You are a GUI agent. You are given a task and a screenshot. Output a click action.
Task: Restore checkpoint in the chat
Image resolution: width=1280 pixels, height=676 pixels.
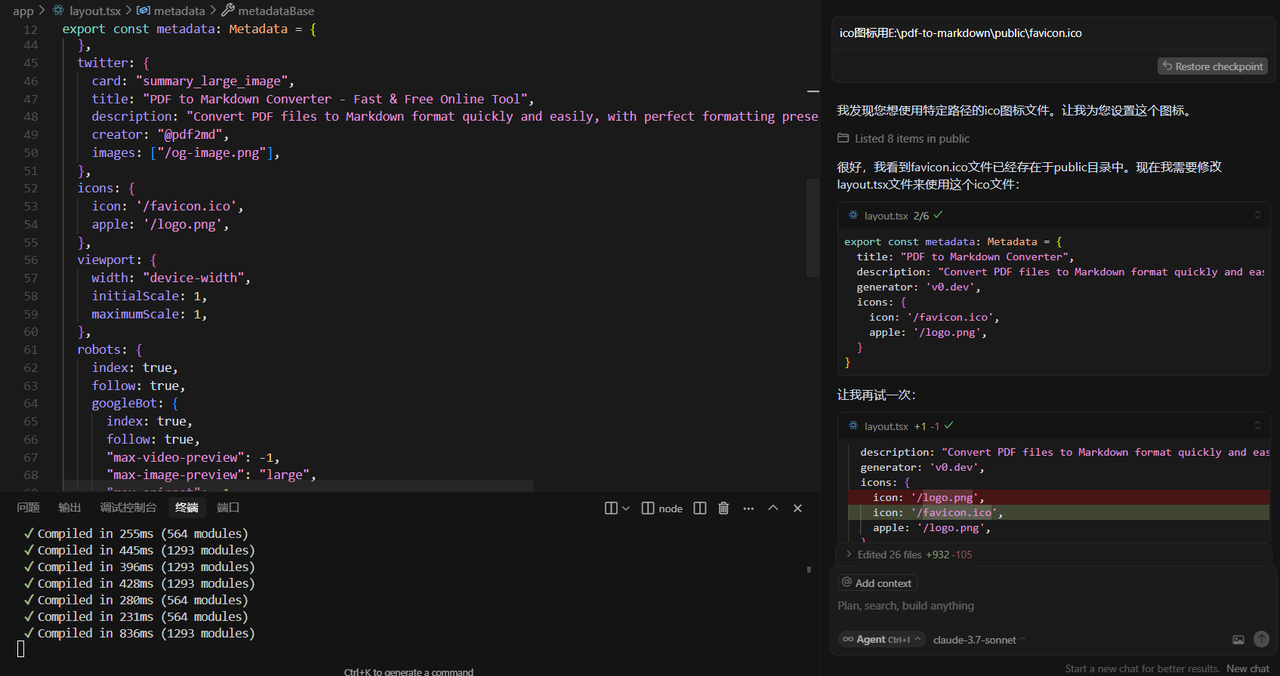point(1213,66)
